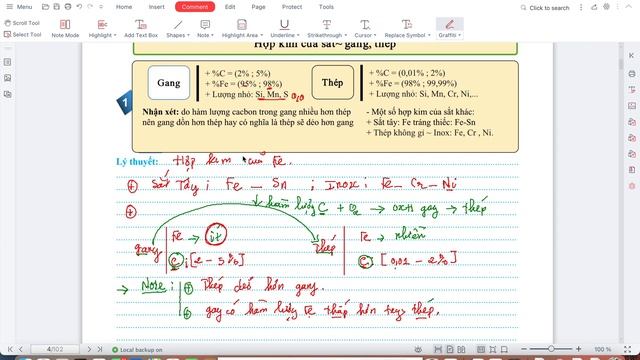Open the Protect tab
The width and height of the screenshot is (640, 360).
(292, 7)
